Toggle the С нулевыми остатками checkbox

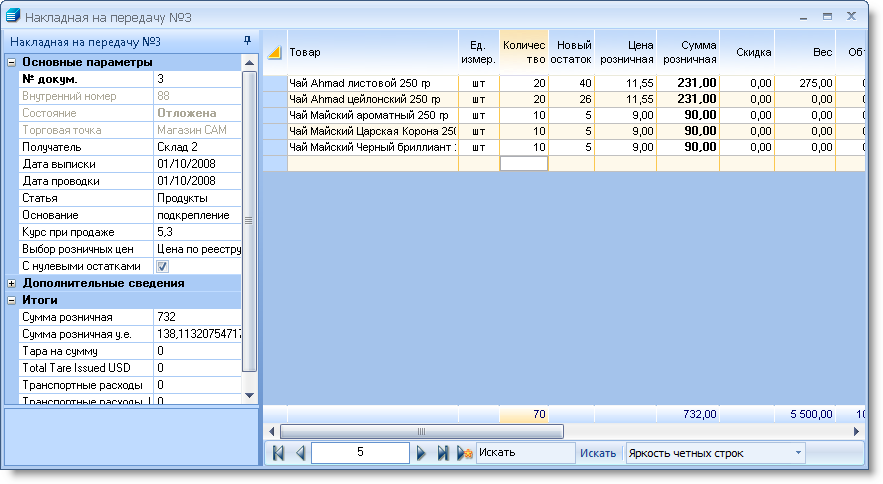[x=162, y=267]
